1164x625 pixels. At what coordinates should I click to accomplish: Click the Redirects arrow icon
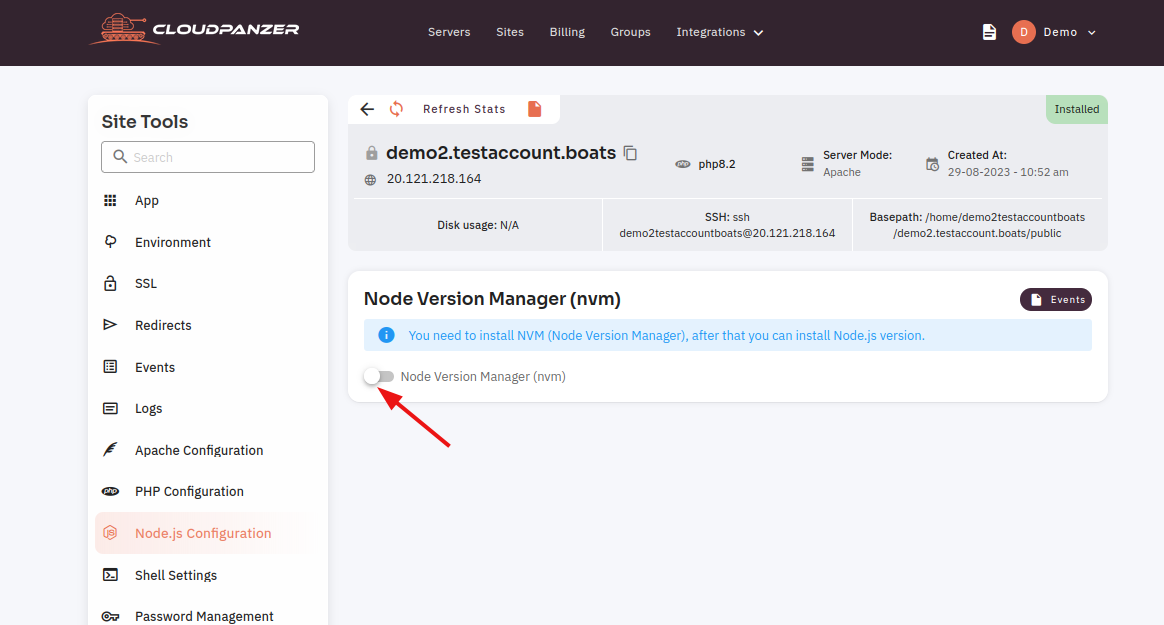click(x=110, y=325)
